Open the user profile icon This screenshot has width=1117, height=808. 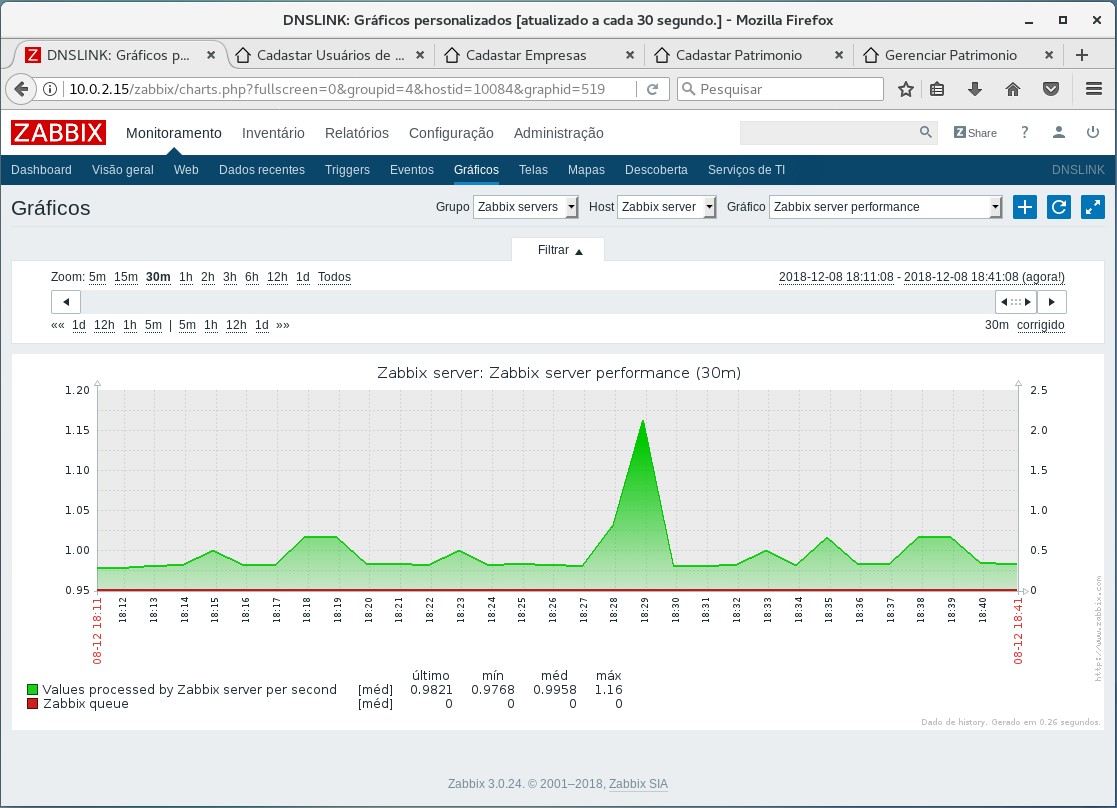[x=1059, y=133]
